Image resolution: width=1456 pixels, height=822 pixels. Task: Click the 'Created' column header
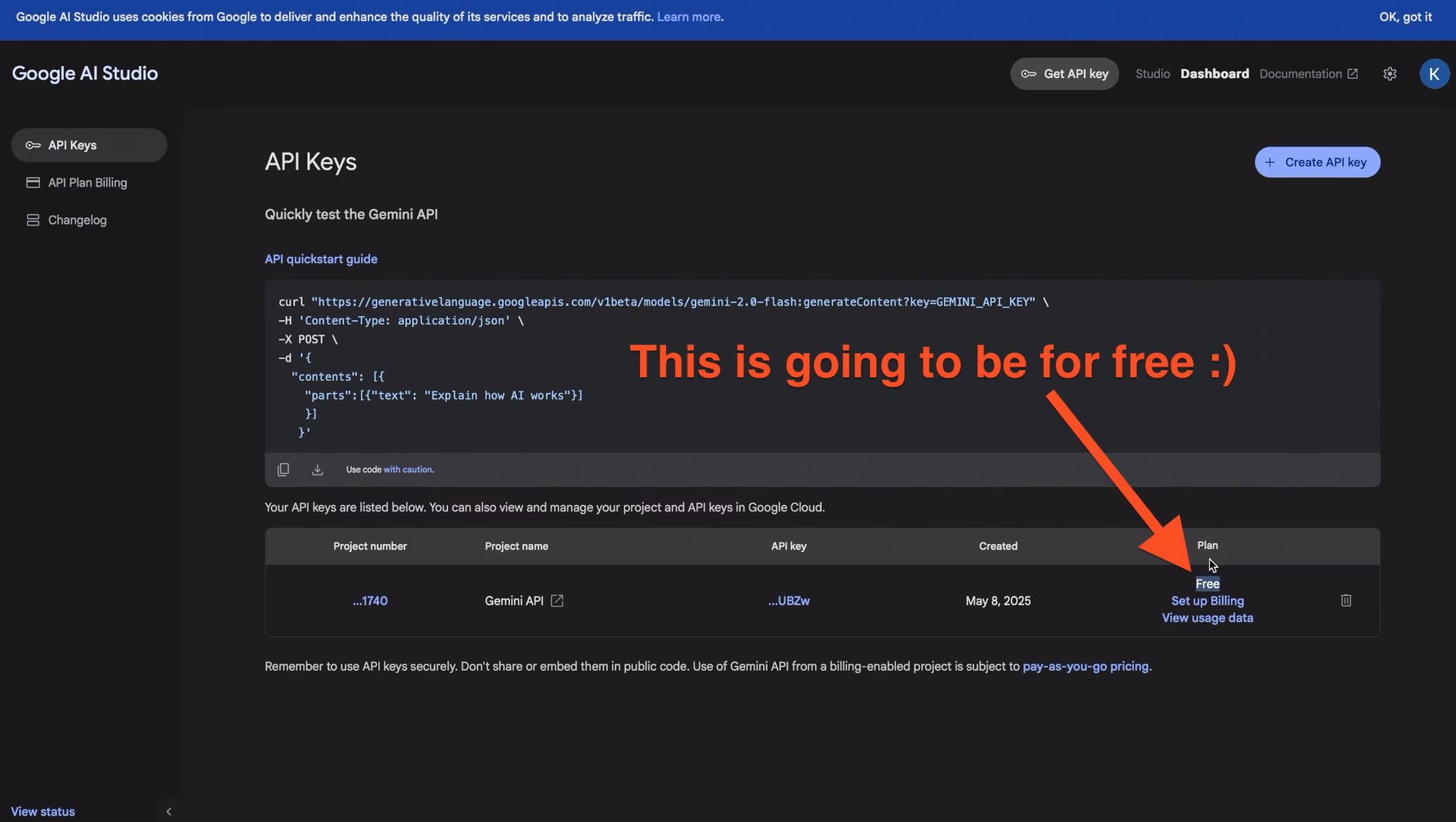point(997,546)
